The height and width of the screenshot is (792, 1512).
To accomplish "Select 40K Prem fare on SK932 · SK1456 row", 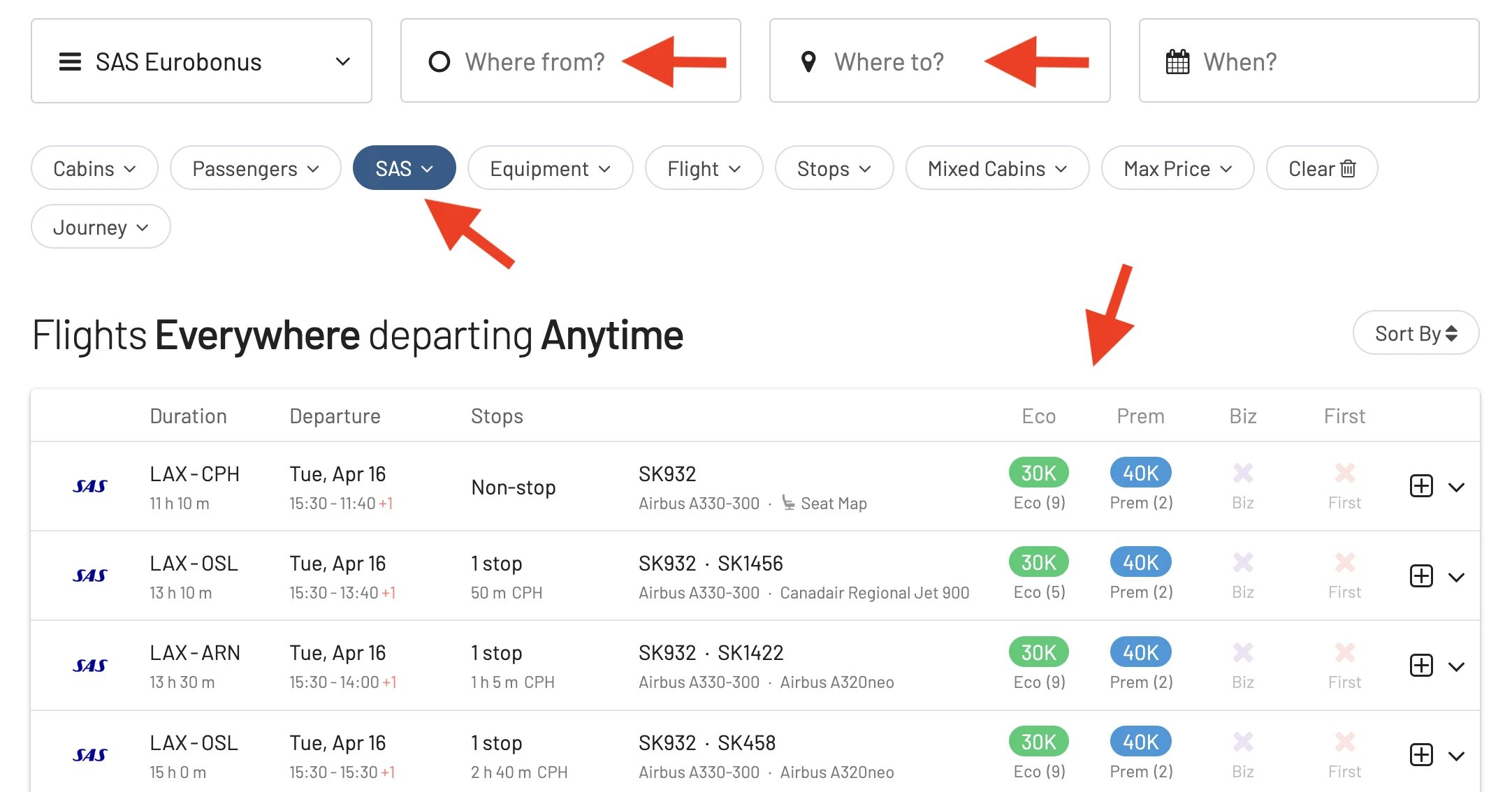I will [x=1140, y=562].
